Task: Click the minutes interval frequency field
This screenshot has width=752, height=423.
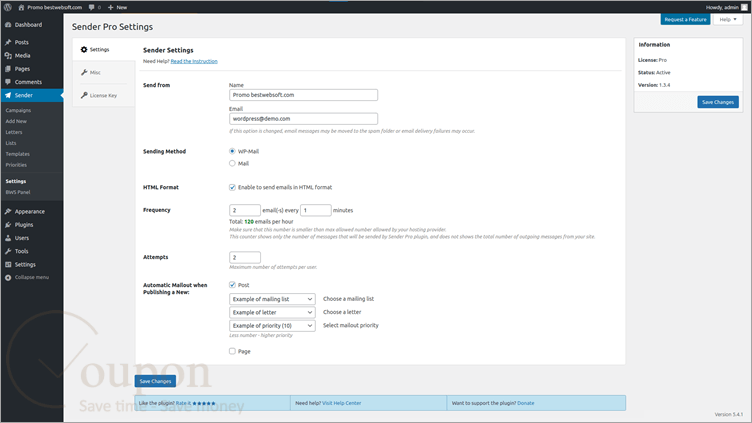Action: 316,210
